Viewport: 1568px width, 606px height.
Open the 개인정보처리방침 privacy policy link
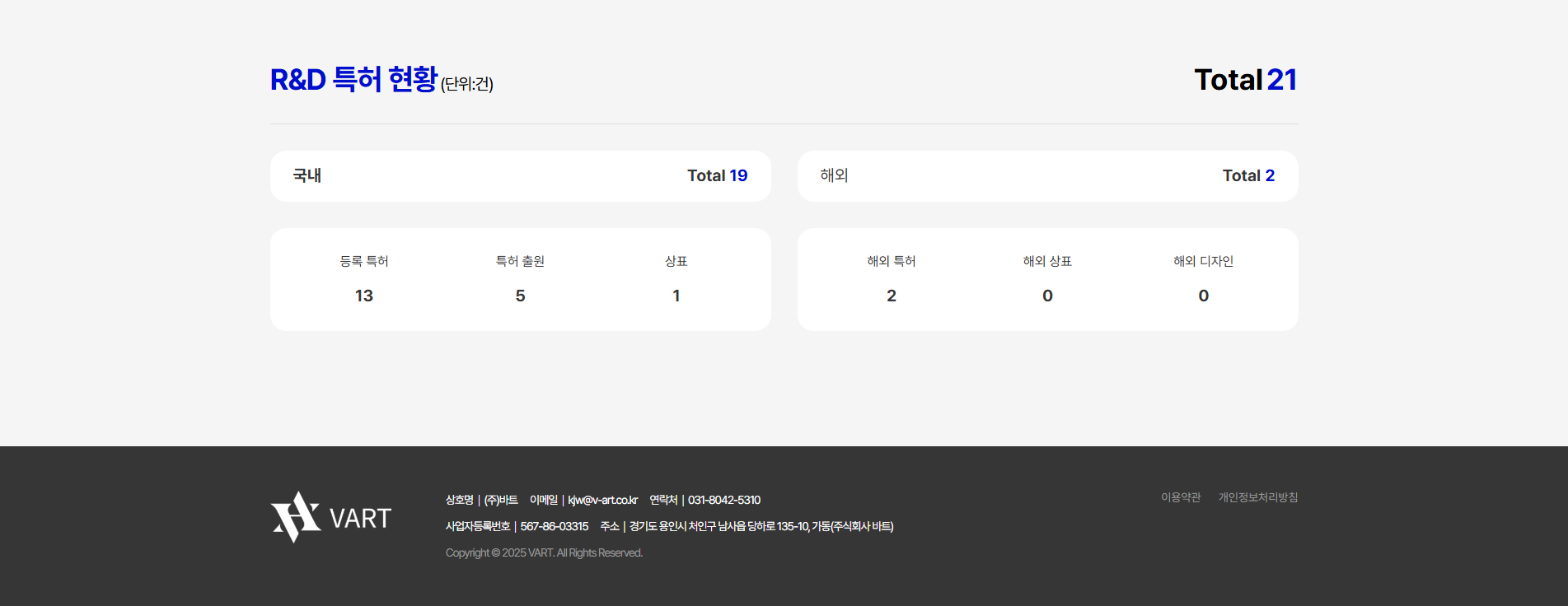pyautogui.click(x=1257, y=497)
